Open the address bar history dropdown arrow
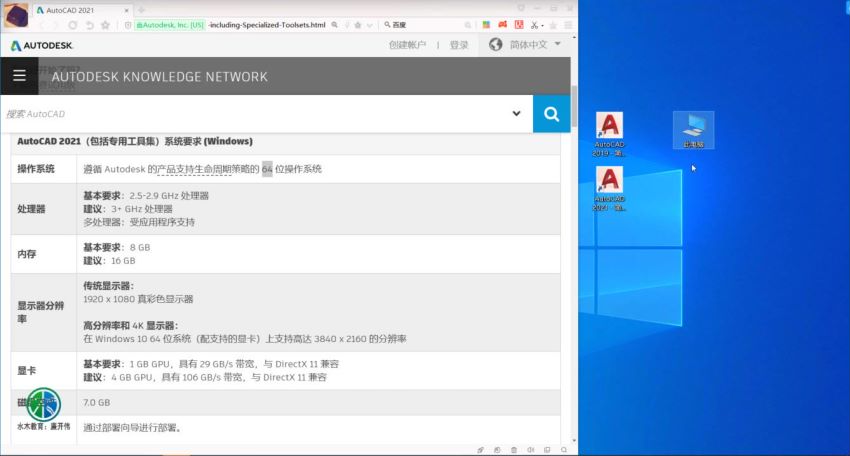 coord(370,25)
